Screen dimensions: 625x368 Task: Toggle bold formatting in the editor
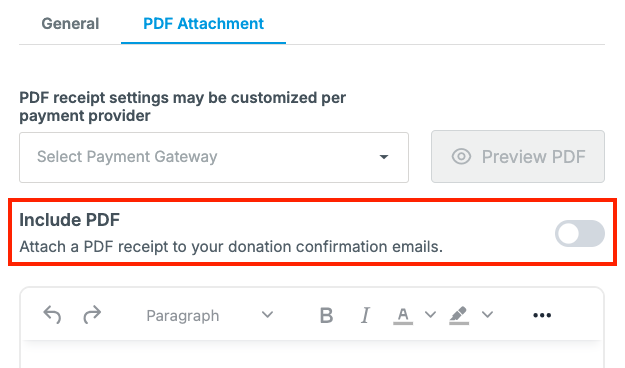click(326, 315)
